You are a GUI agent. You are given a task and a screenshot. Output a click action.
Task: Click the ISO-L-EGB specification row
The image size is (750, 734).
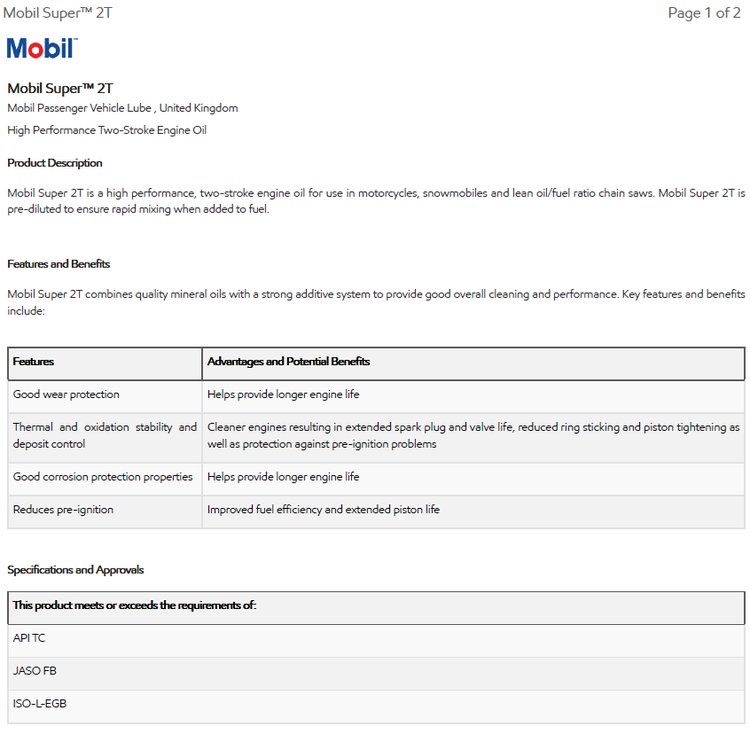click(376, 704)
